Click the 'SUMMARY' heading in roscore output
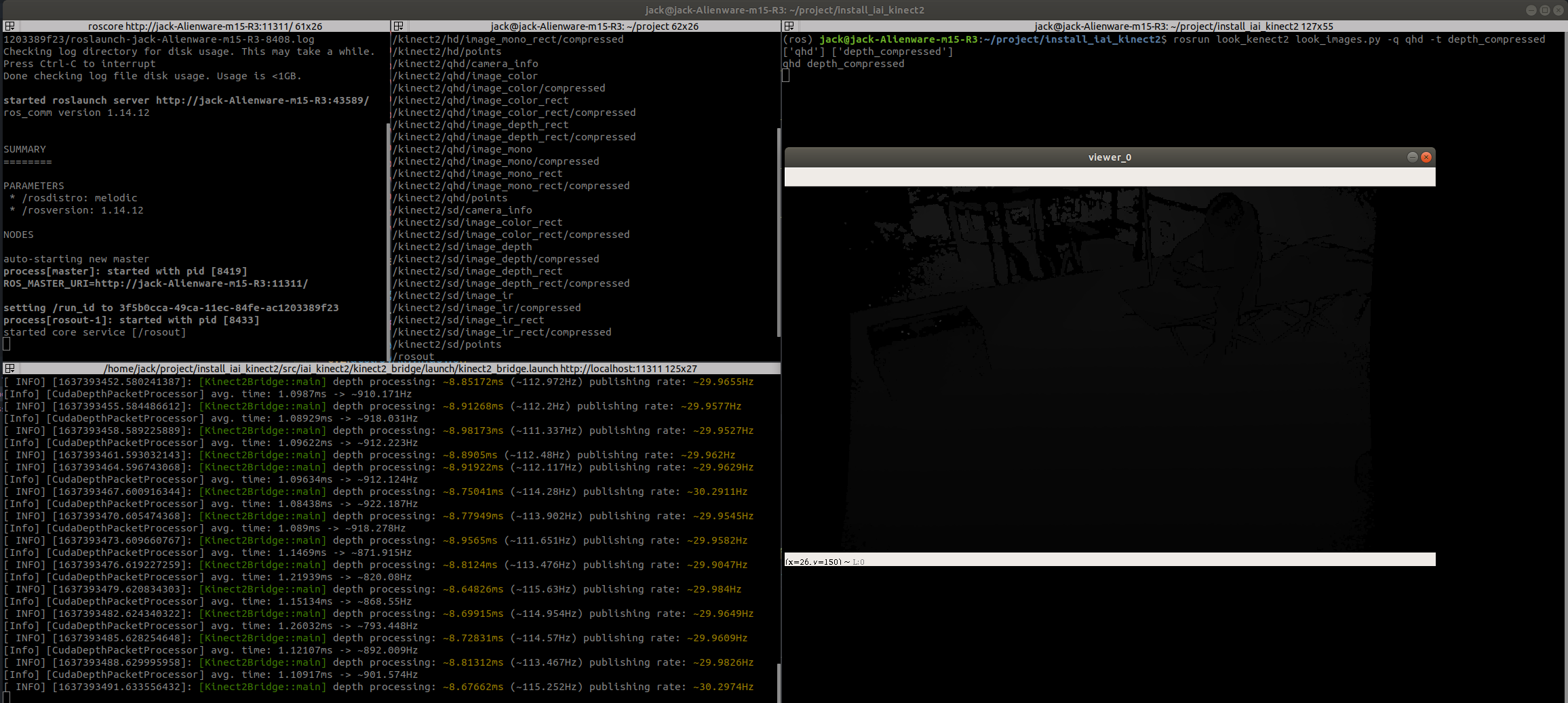The width and height of the screenshot is (1568, 703). (25, 149)
